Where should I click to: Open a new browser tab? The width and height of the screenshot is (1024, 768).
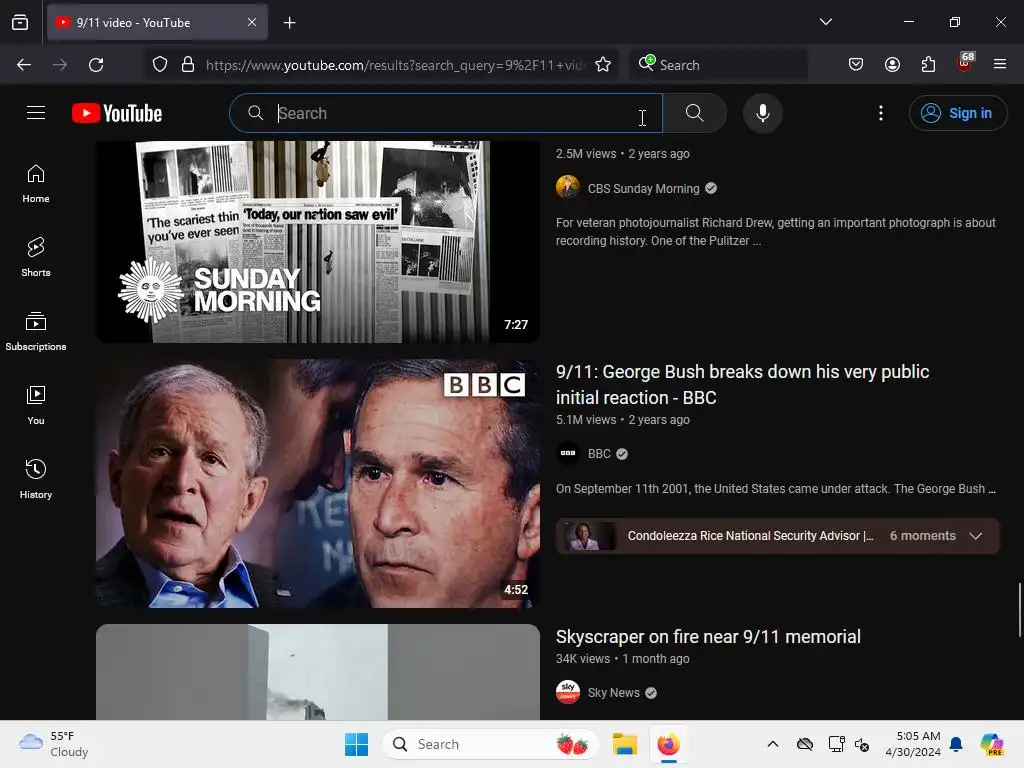point(289,23)
